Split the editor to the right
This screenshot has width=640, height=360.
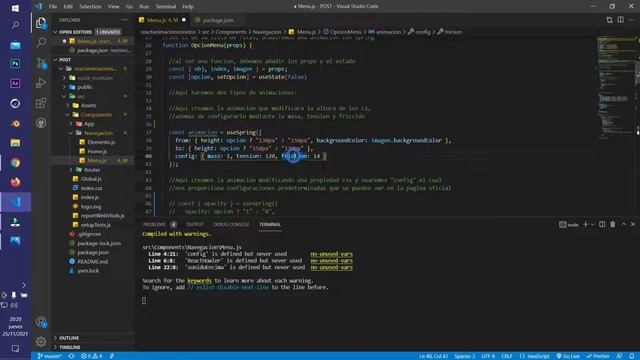click(620, 20)
